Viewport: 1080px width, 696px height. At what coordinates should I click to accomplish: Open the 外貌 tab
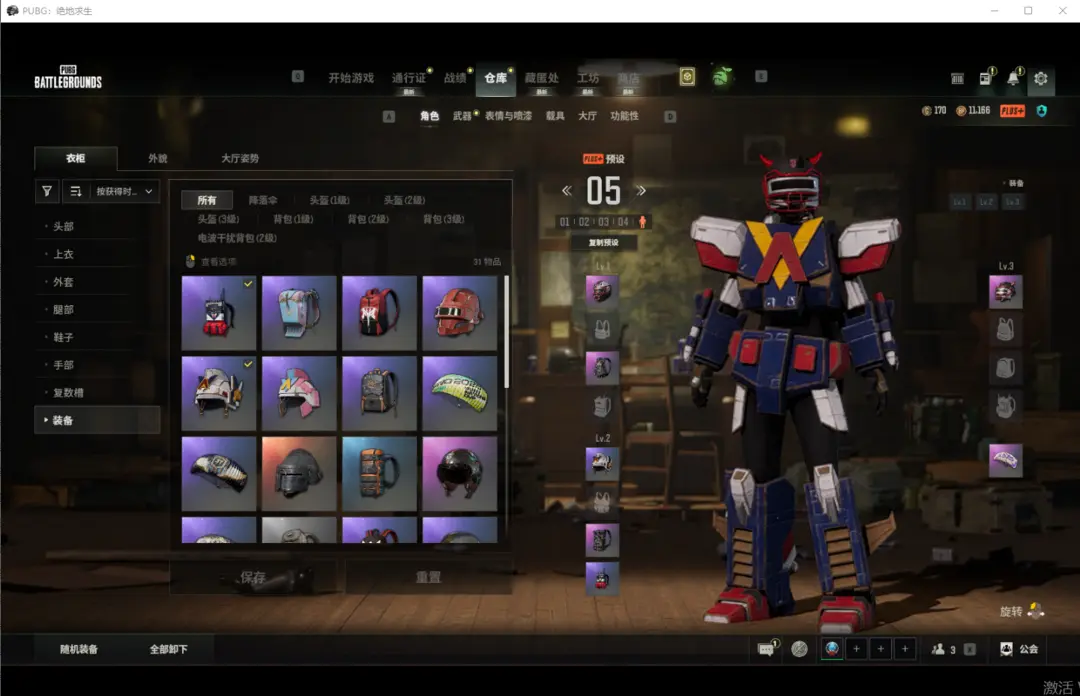(158, 158)
